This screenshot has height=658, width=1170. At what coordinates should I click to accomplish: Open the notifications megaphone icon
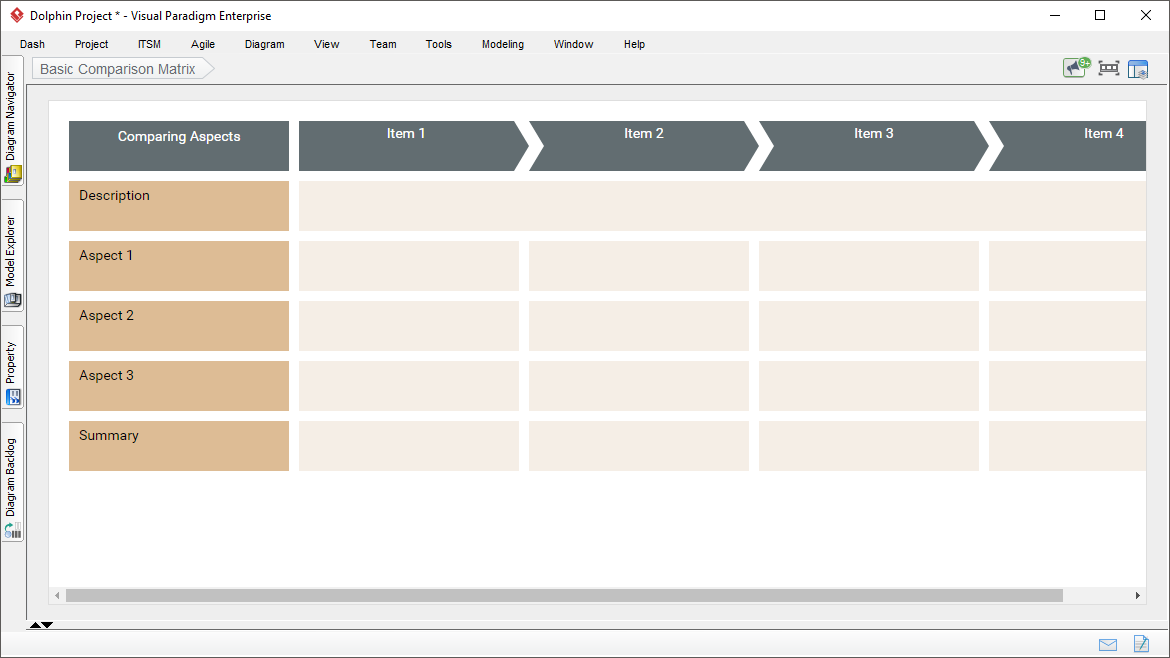point(1076,68)
